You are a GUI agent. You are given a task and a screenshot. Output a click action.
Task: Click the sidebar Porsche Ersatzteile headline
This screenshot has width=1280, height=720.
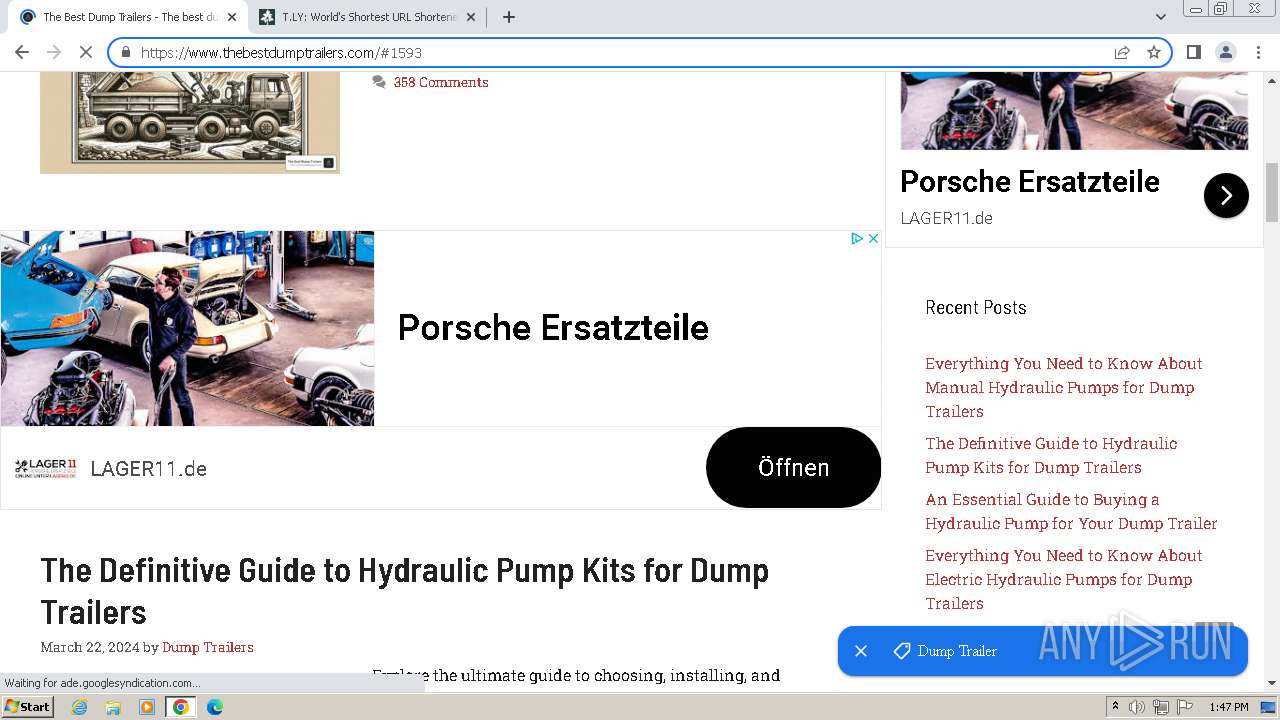click(x=1030, y=182)
